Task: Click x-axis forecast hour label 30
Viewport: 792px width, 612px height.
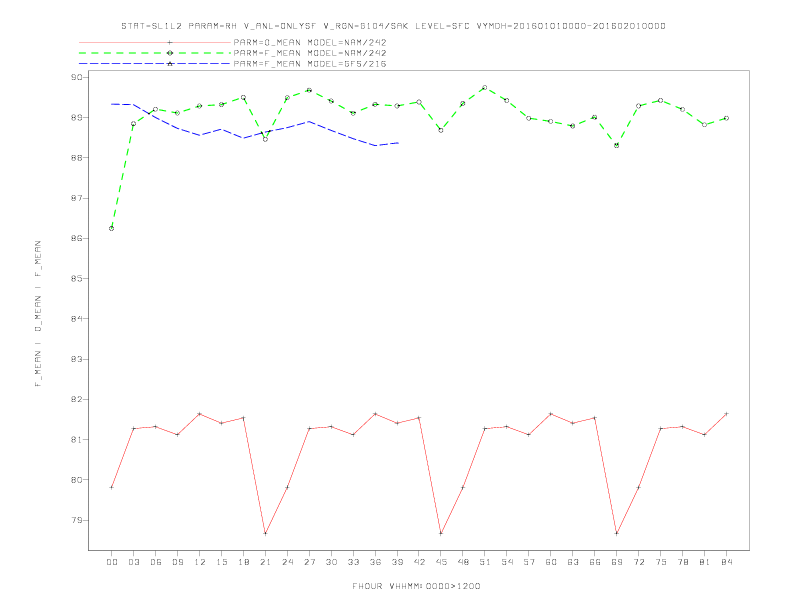Action: point(331,562)
